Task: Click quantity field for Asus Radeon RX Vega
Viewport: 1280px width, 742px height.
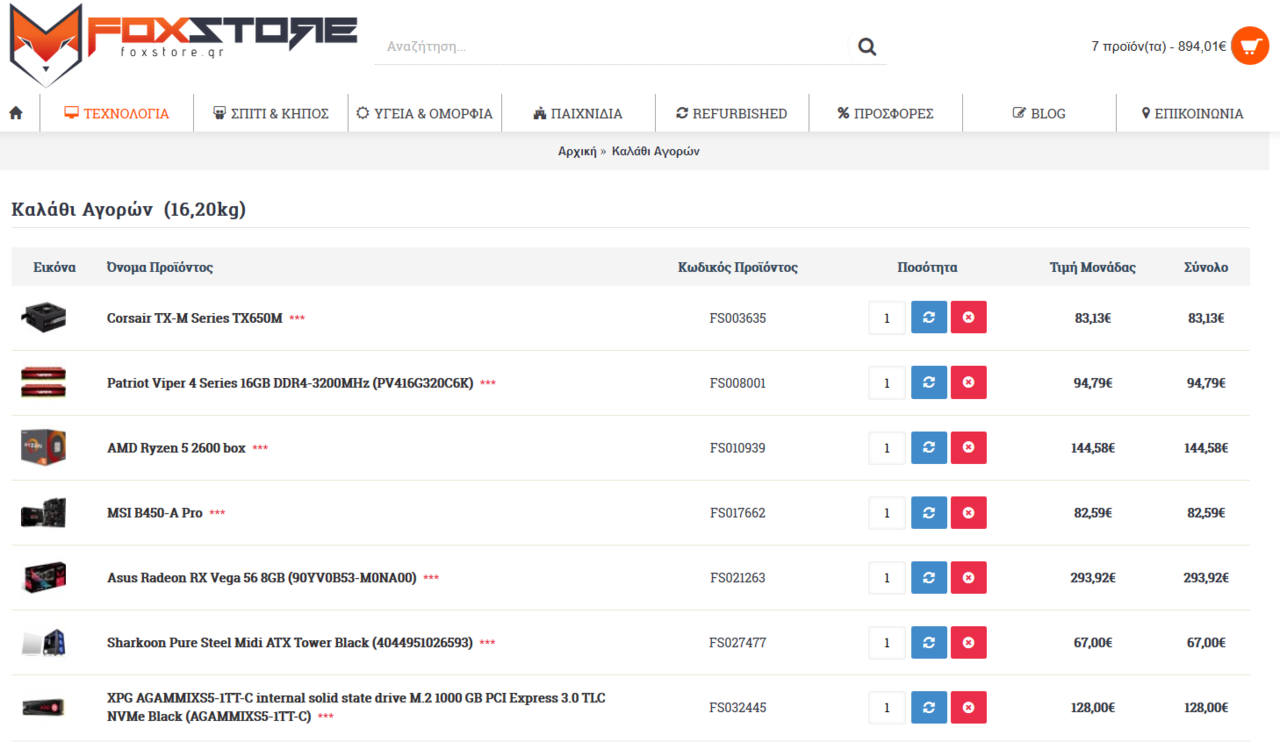Action: (x=887, y=578)
